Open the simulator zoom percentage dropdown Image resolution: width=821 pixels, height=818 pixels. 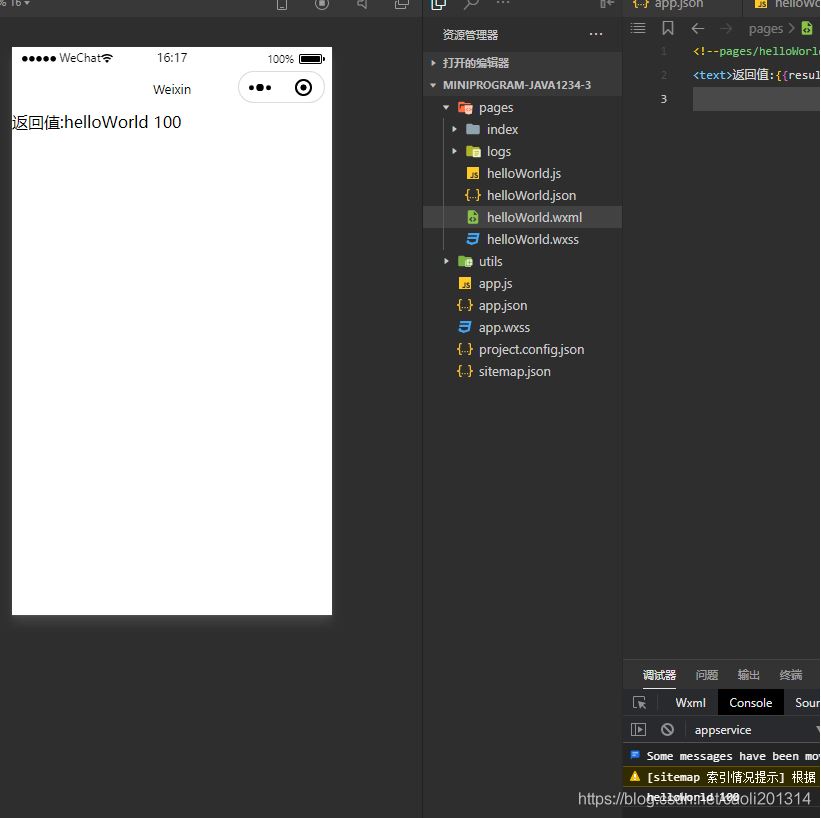click(16, 3)
